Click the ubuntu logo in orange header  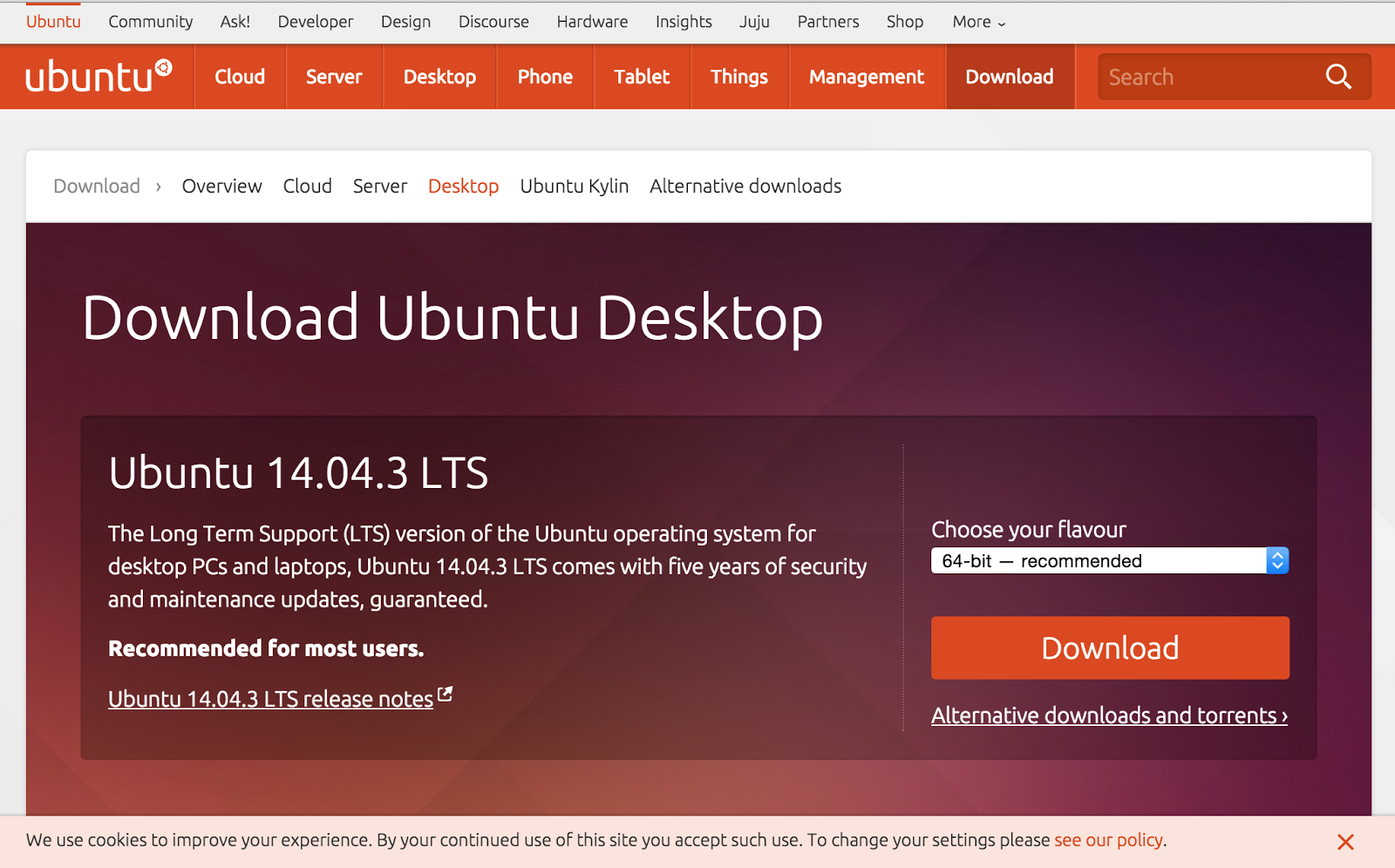[x=99, y=77]
